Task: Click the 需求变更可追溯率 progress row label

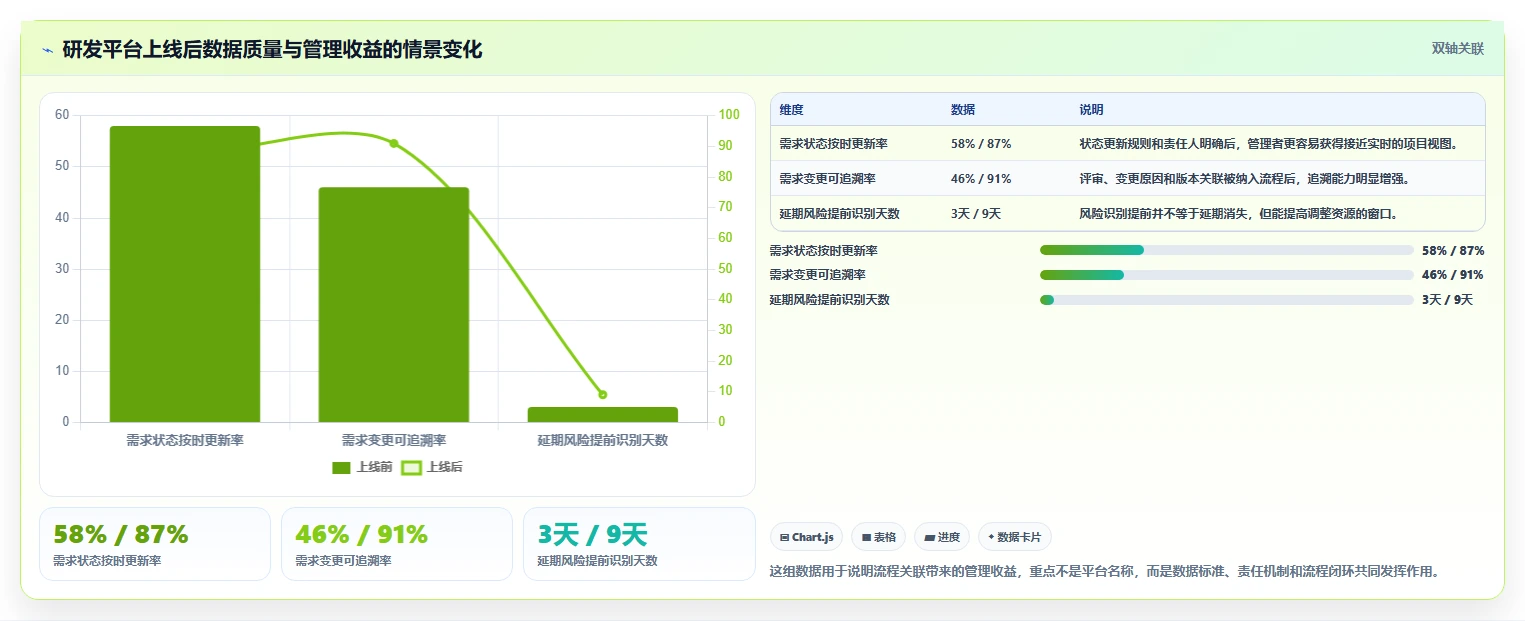Action: [x=817, y=275]
